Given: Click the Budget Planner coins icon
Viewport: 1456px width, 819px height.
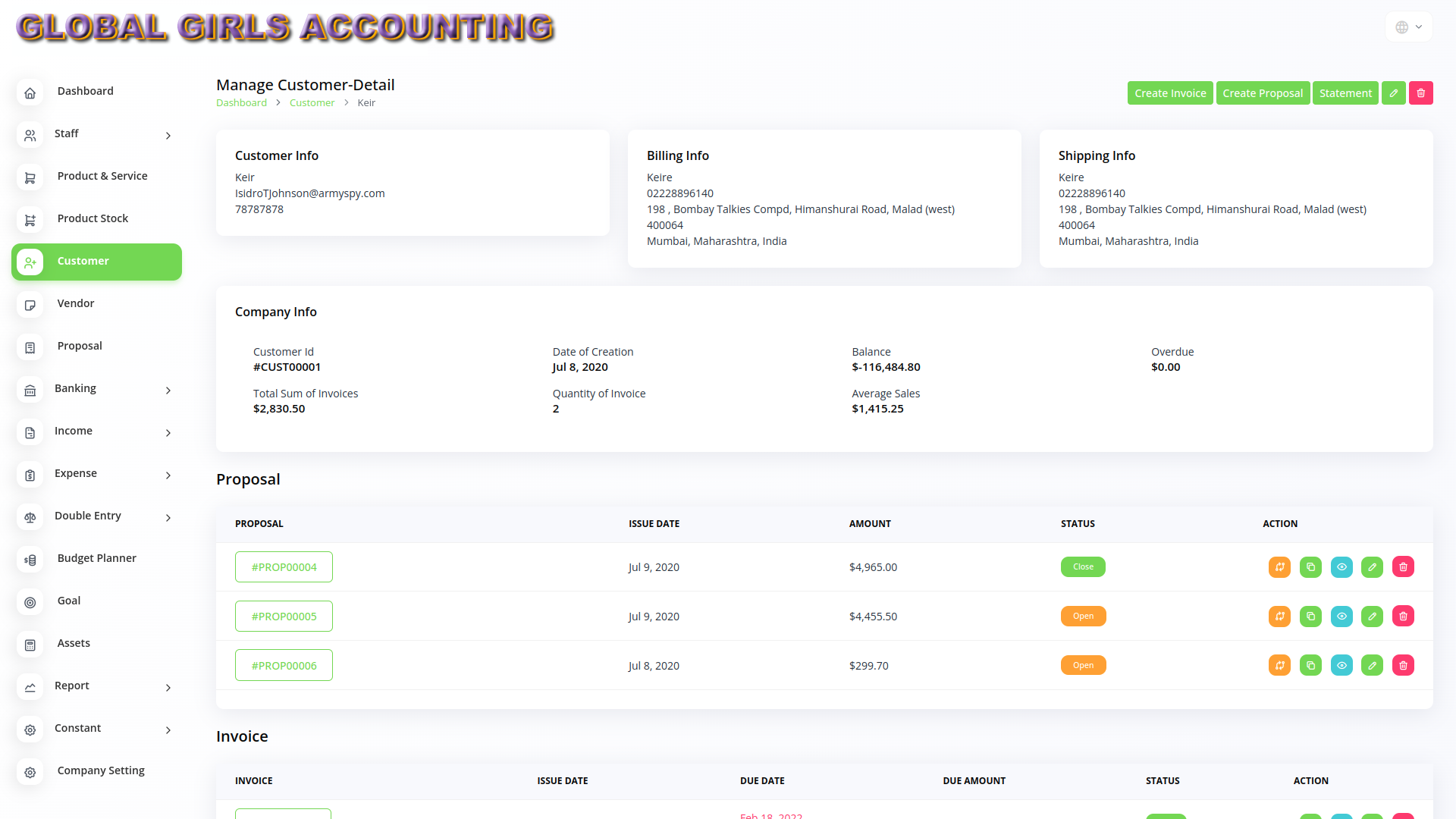Looking at the screenshot, I should [x=30, y=560].
